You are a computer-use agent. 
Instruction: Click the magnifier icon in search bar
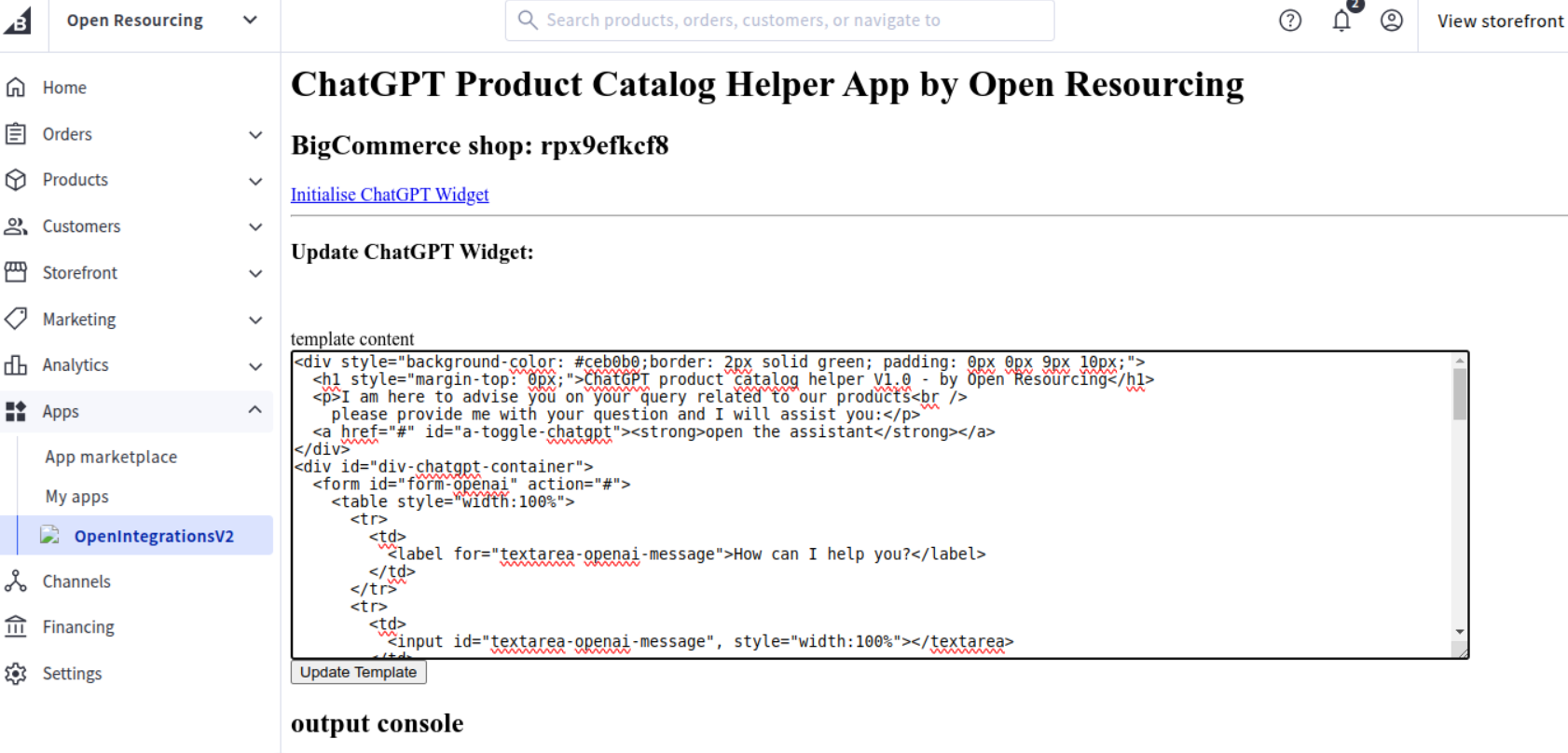(528, 21)
